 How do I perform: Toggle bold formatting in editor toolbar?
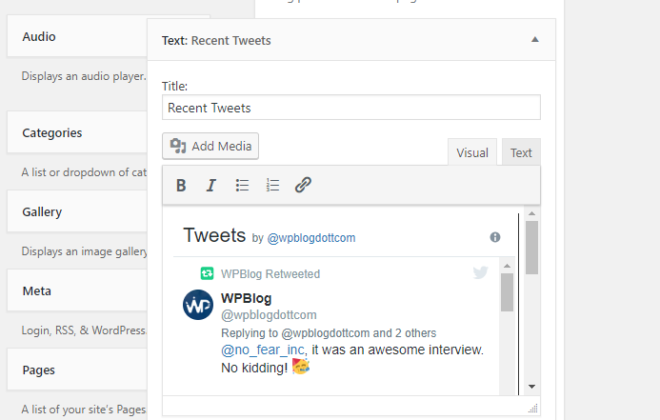point(181,185)
